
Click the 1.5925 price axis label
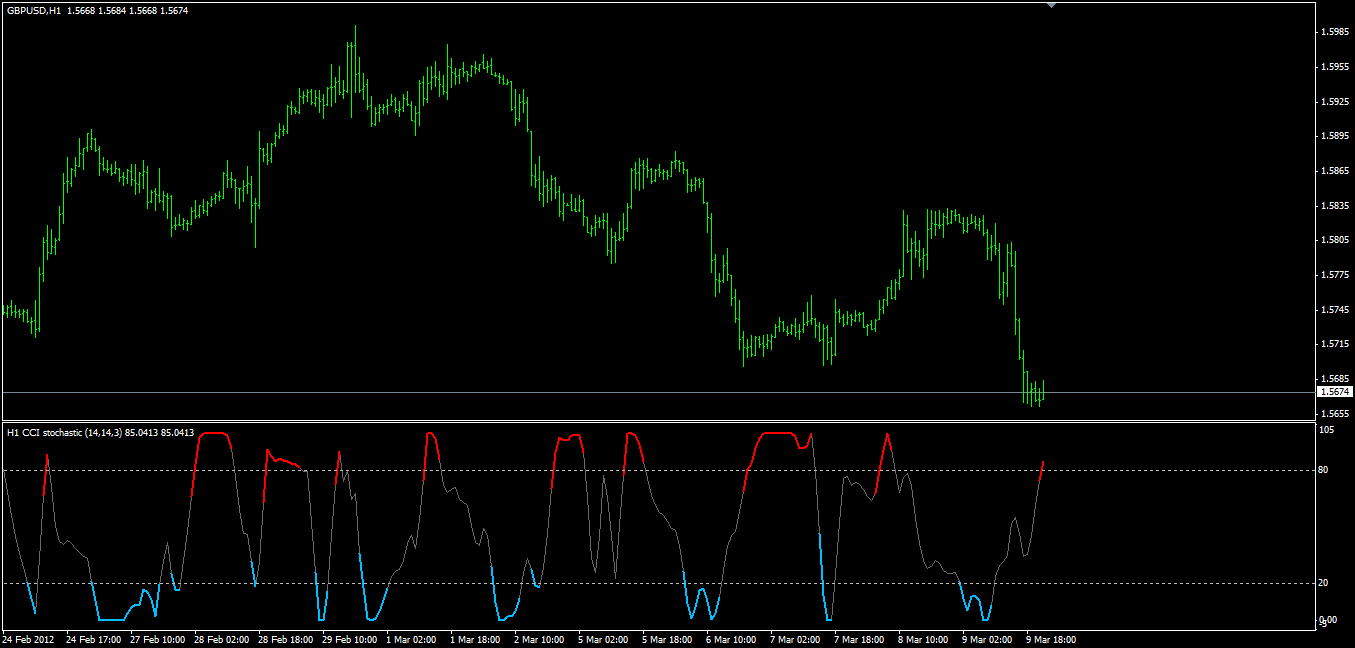pos(1334,101)
